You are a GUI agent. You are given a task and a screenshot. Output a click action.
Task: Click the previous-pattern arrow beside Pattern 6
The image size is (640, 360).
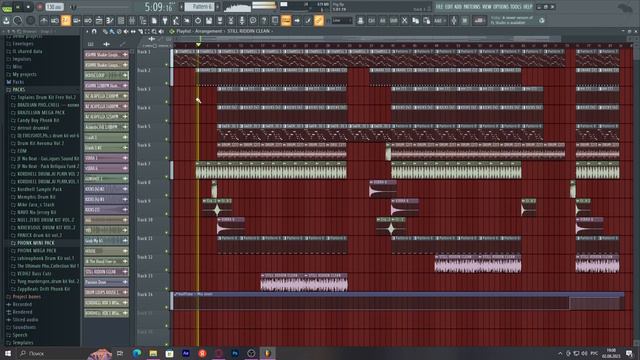[x=182, y=7]
